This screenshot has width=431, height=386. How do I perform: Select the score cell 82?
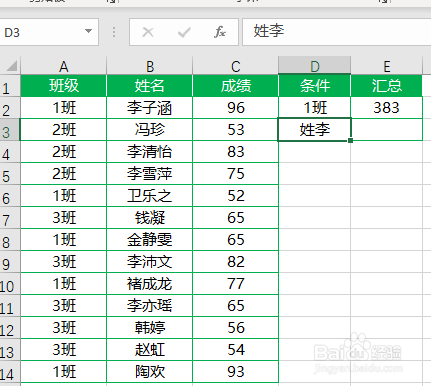click(x=235, y=262)
